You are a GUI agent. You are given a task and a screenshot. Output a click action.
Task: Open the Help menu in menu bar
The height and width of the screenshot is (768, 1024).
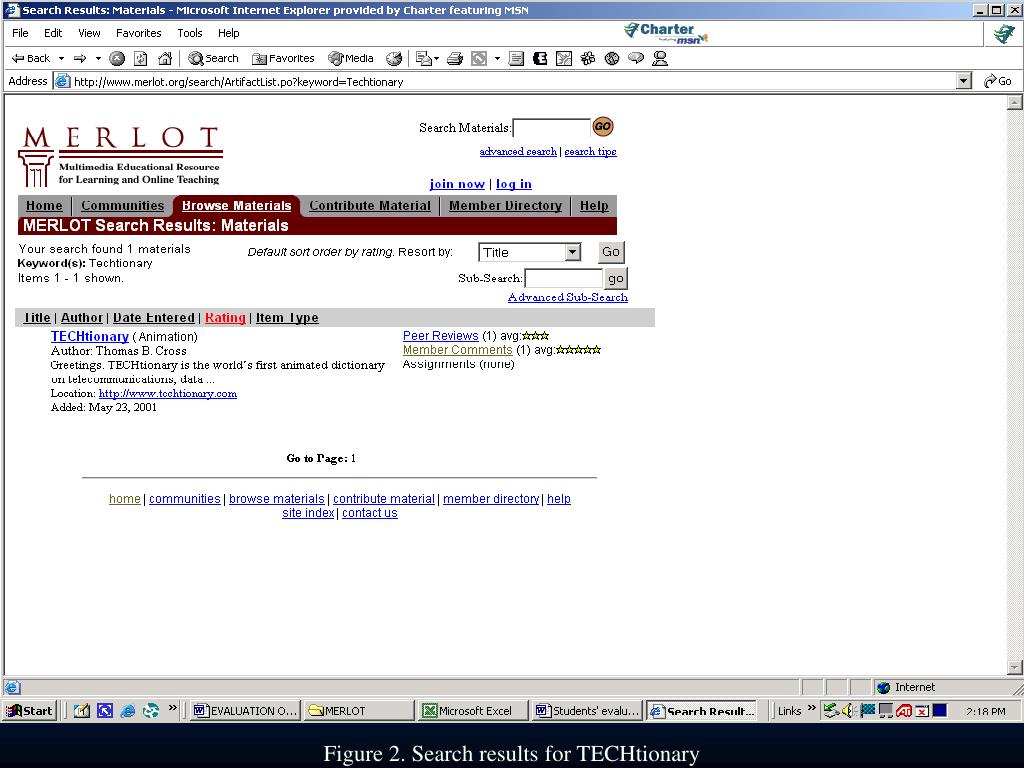tap(229, 33)
